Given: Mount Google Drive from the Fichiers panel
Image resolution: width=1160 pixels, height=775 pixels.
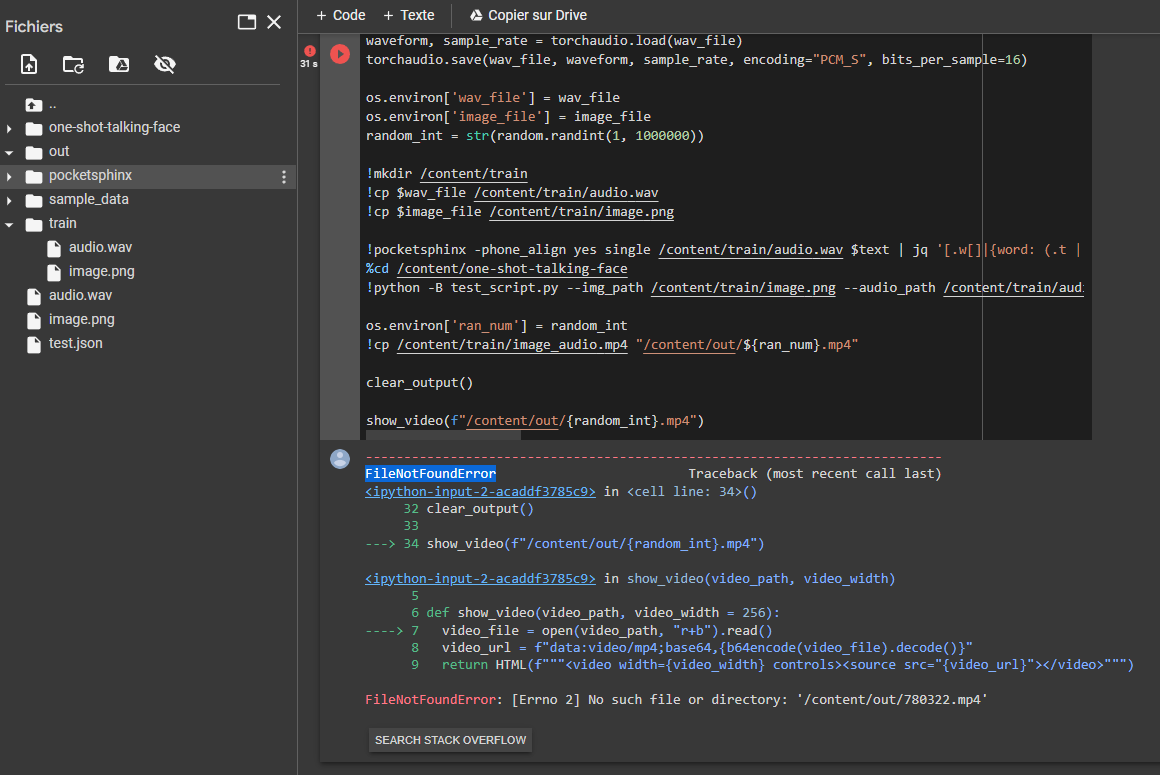Looking at the screenshot, I should click(119, 63).
